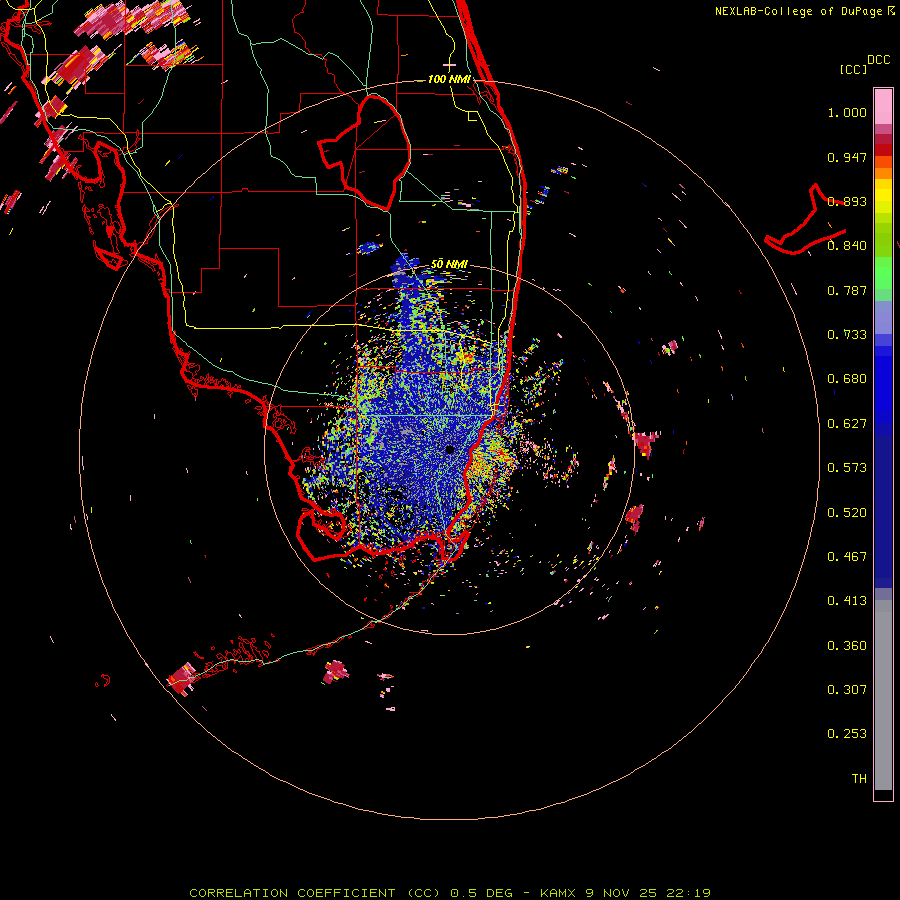Select the 0.680 scale value

coord(847,379)
